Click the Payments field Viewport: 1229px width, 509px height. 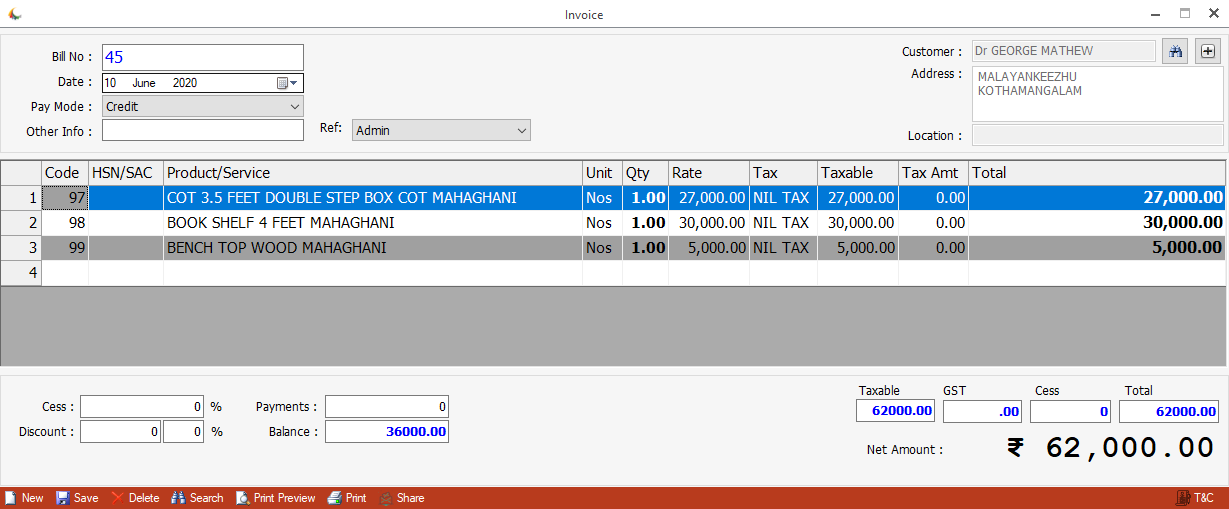point(387,407)
